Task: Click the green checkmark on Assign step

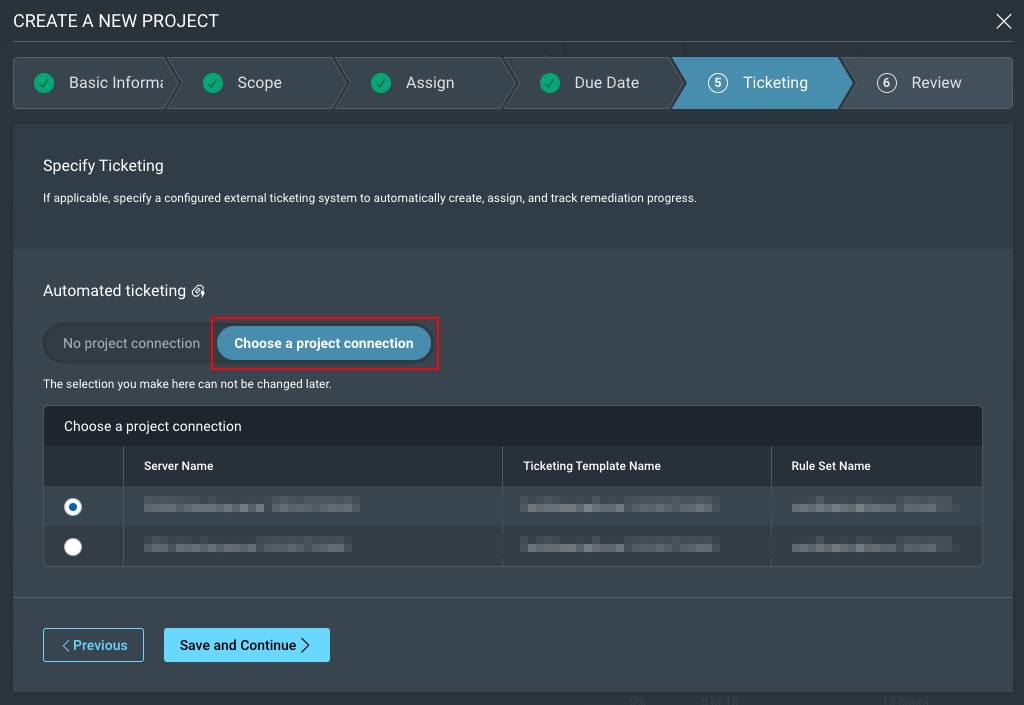Action: (381, 83)
